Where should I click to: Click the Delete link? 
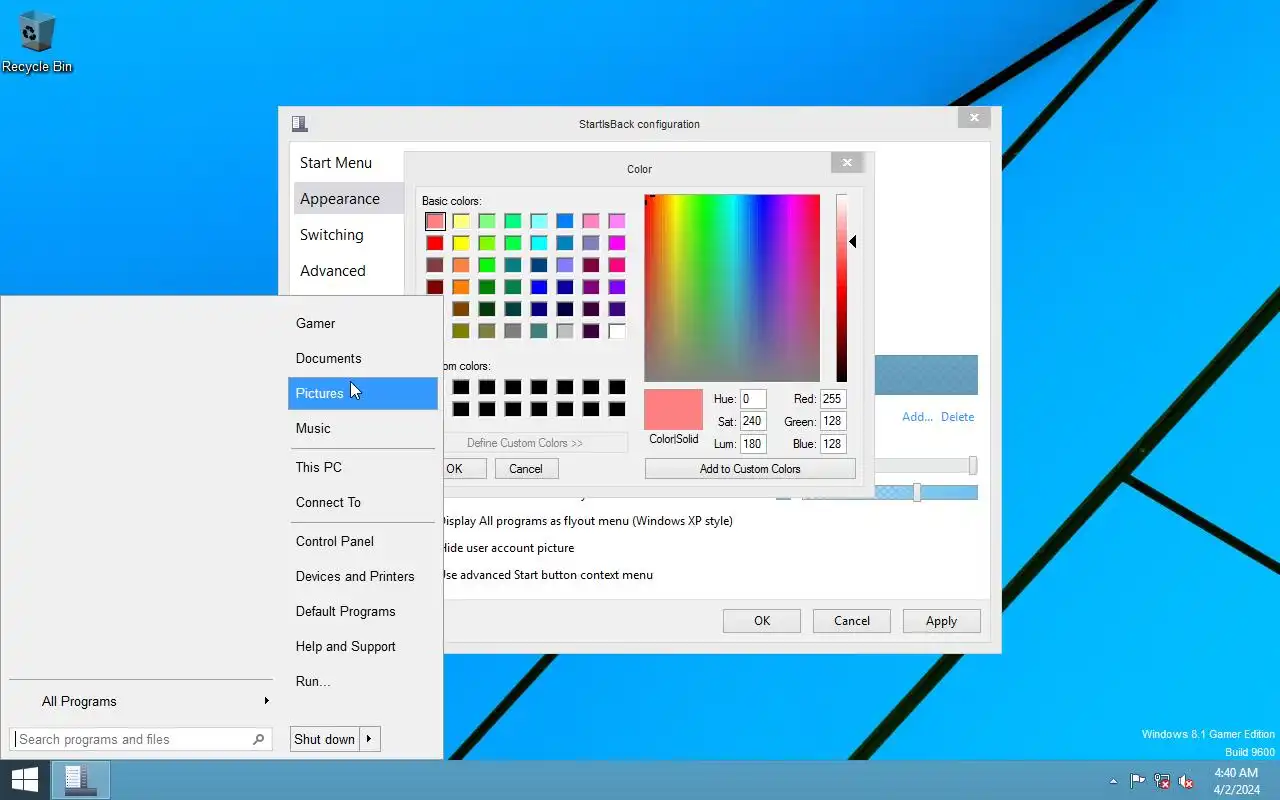click(x=957, y=417)
